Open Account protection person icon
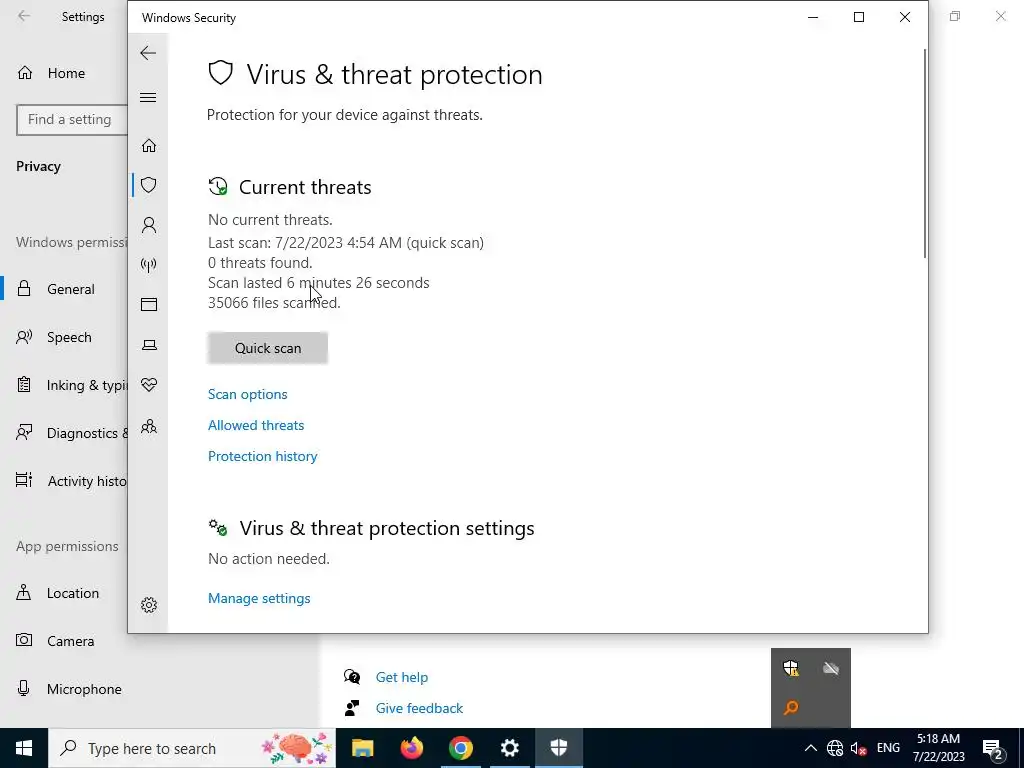 (x=149, y=225)
